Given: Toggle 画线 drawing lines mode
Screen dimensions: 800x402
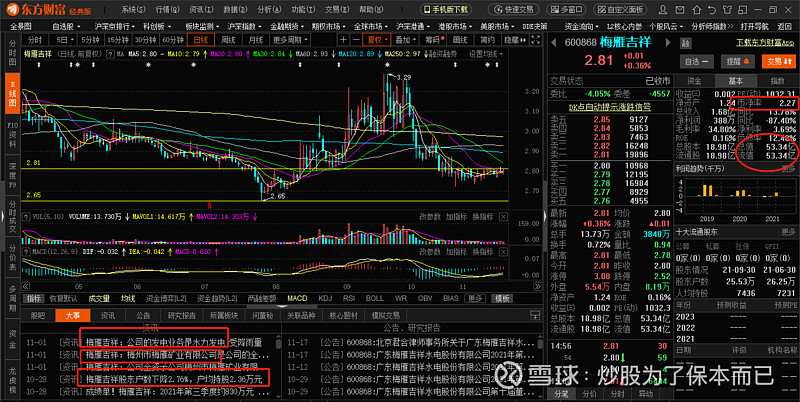Looking at the screenshot, I should tap(460, 40).
